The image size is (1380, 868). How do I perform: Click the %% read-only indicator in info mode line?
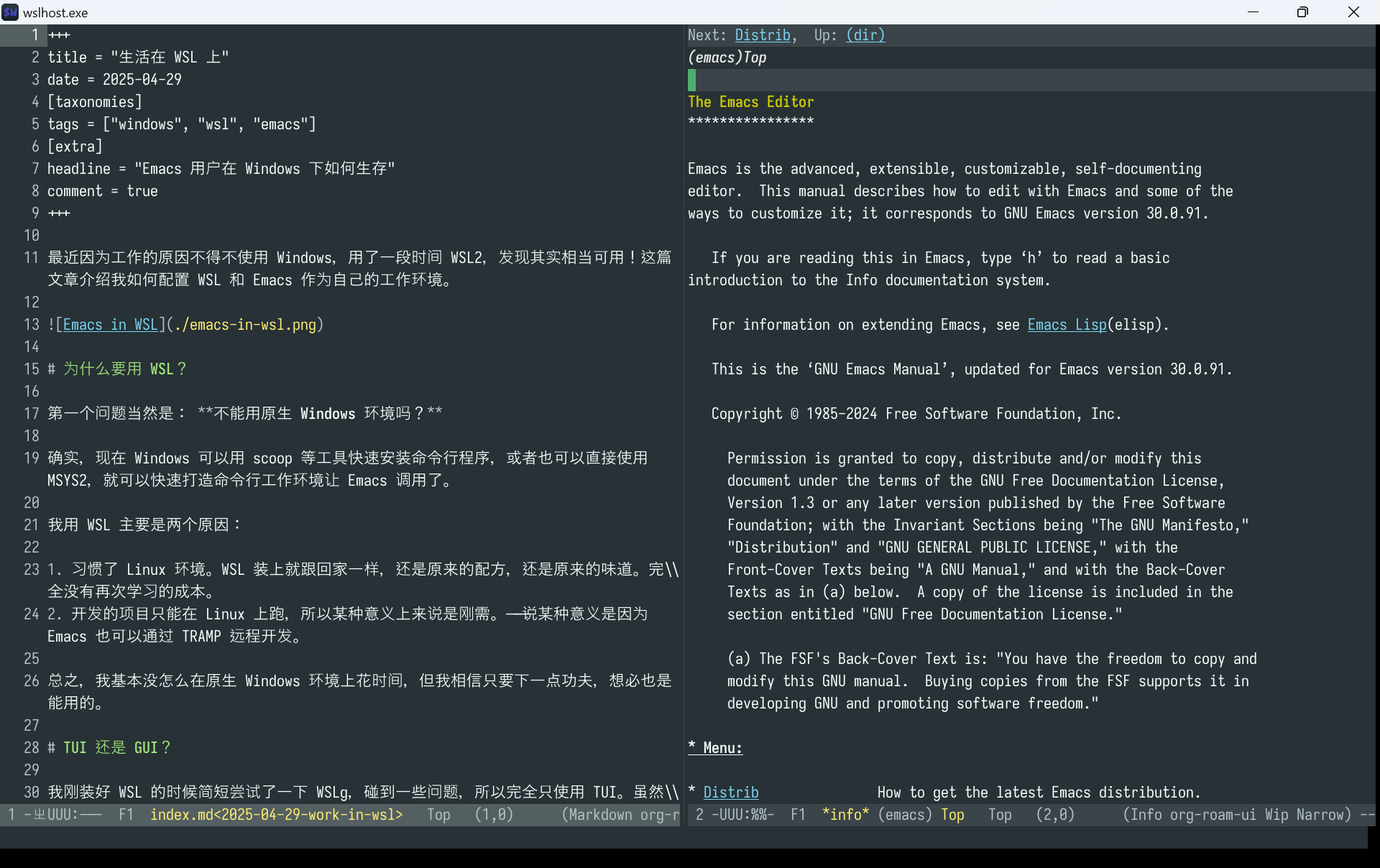[x=758, y=815]
